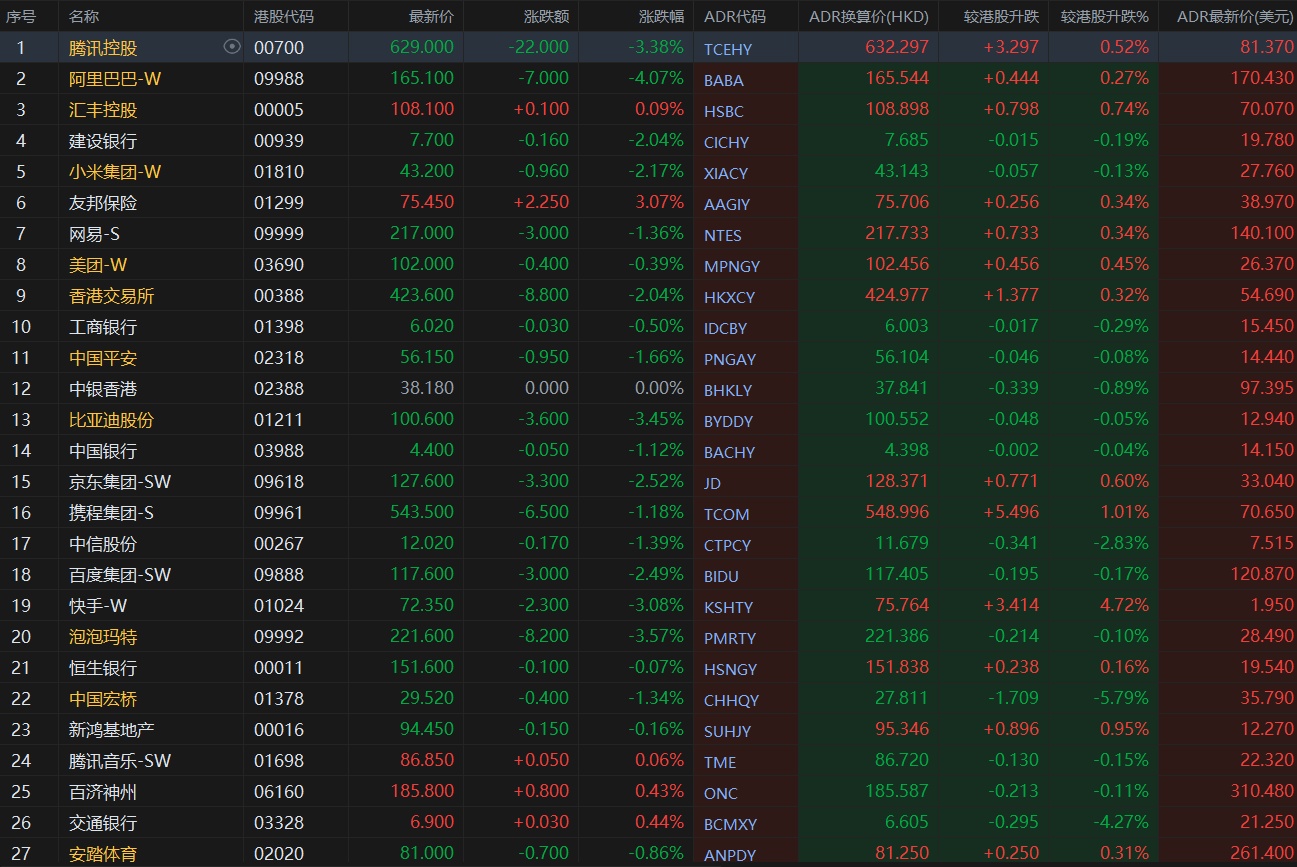Select the HK stock code 03988
The image size is (1297, 867).
(x=279, y=450)
